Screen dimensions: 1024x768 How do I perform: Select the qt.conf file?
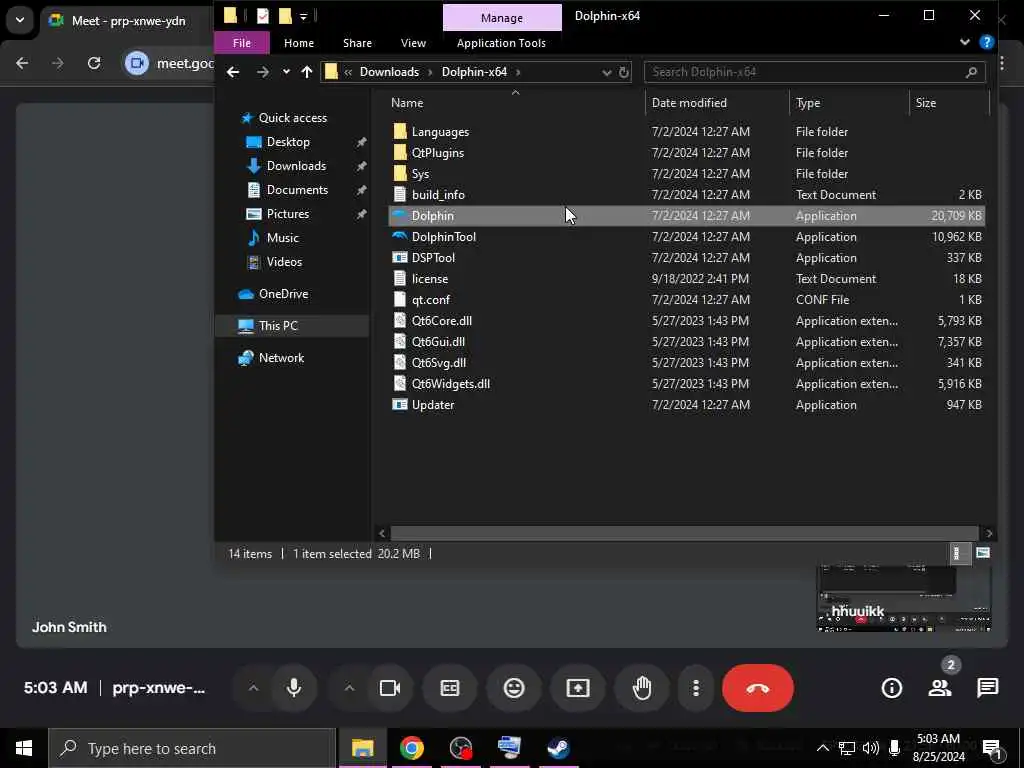point(686,300)
